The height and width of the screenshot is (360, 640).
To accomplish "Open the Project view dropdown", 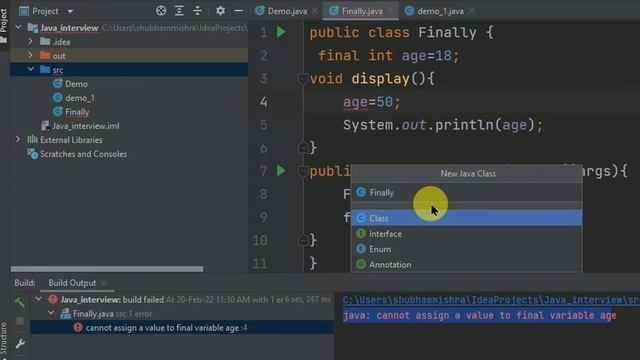I will tap(70, 11).
